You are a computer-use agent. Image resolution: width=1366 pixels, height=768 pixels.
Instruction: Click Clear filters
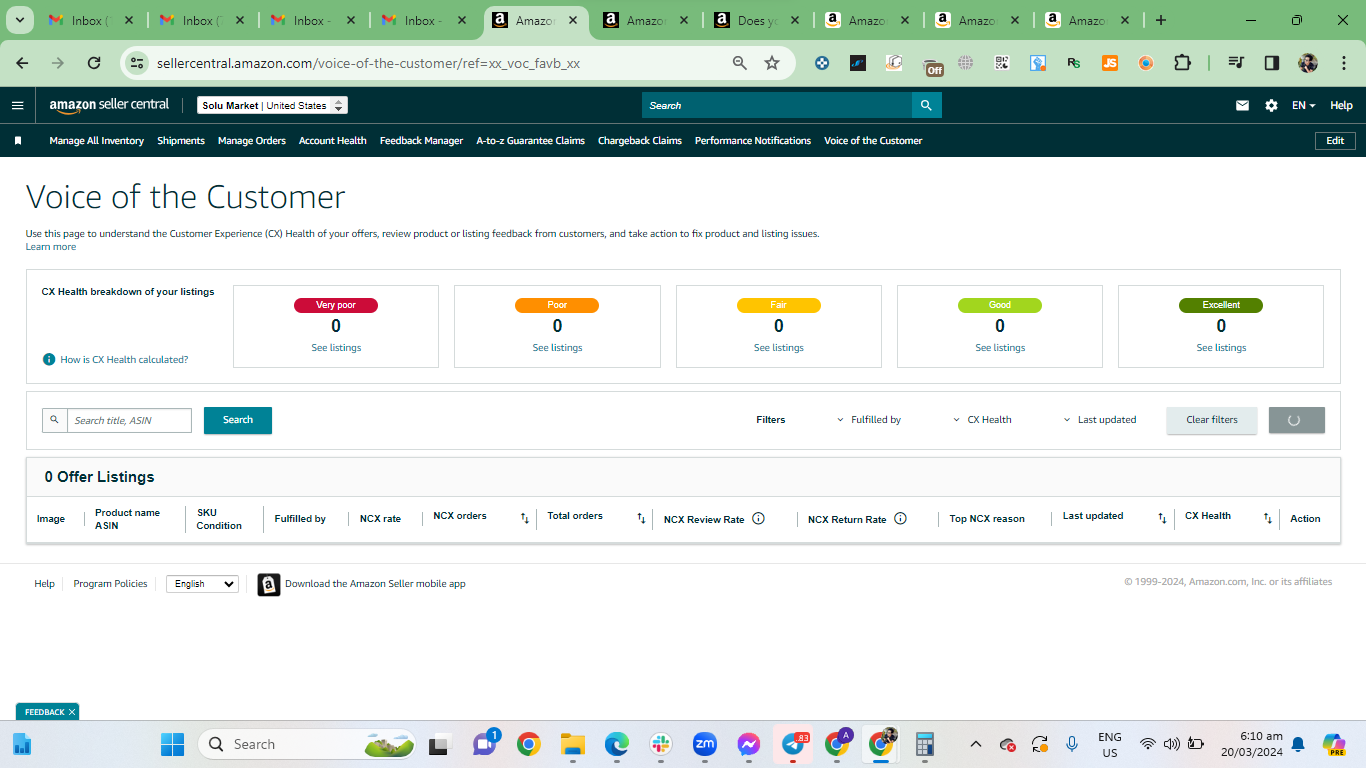tap(1212, 420)
